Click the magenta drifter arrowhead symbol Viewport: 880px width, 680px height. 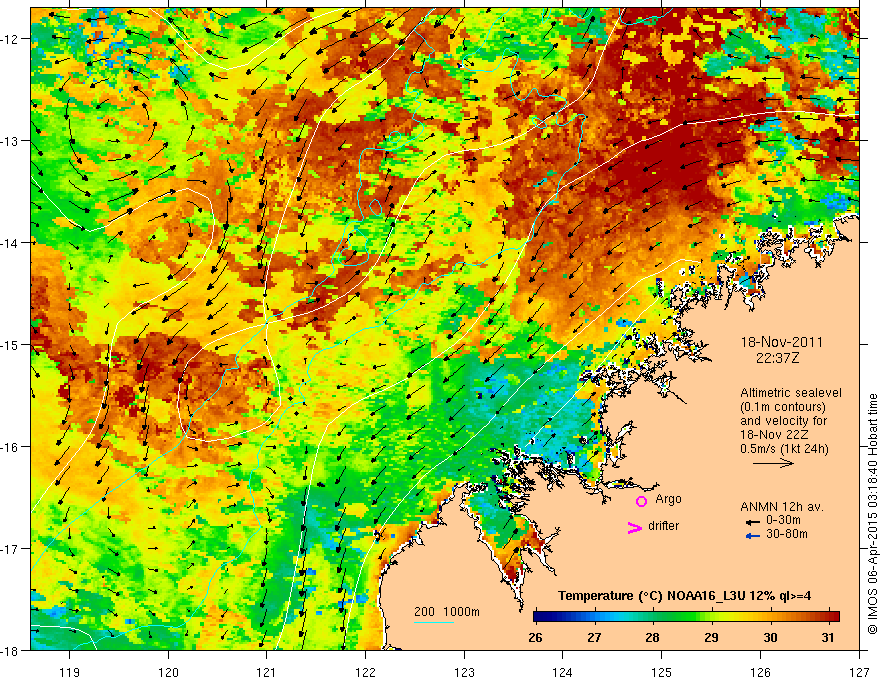coord(634,527)
